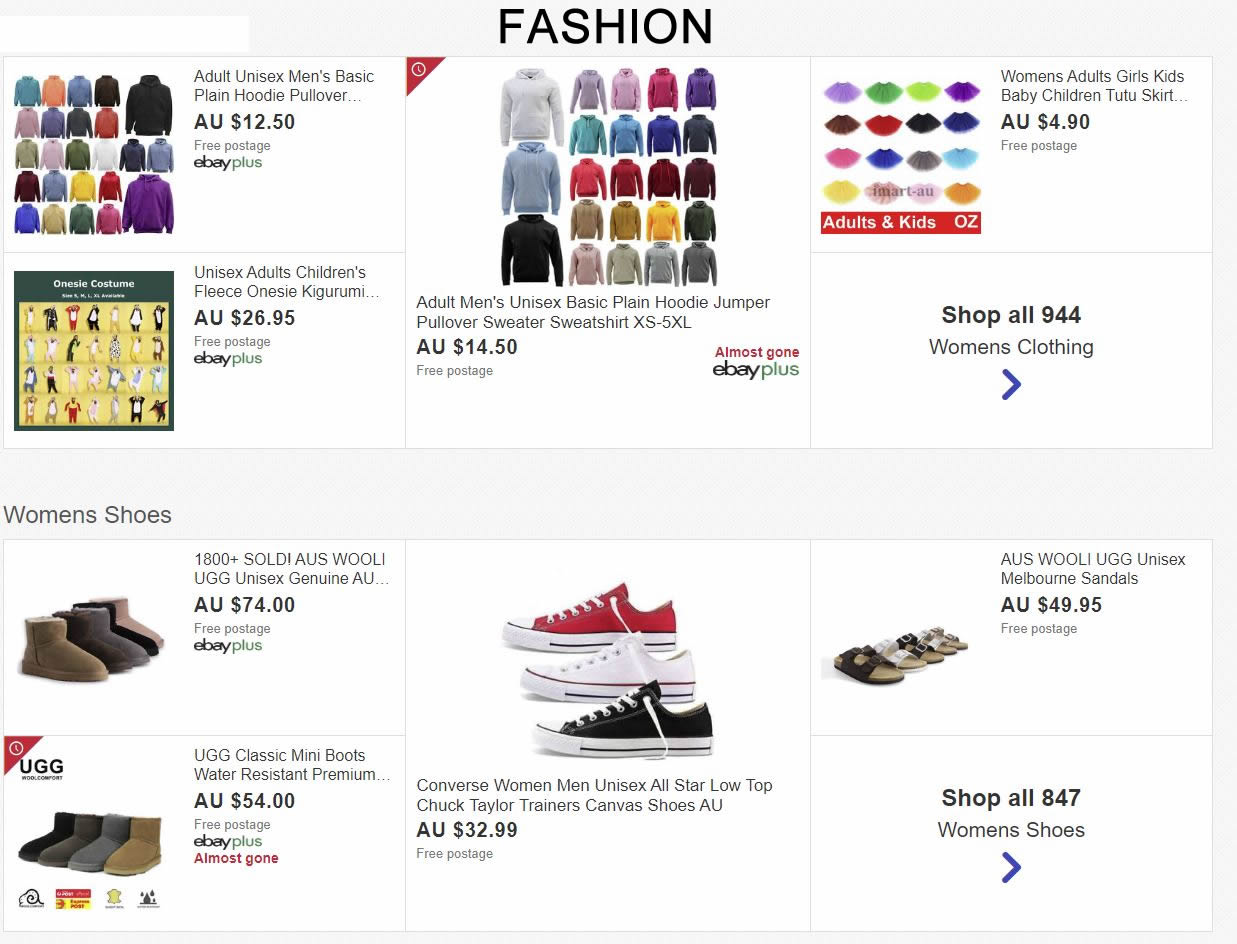Open the Melbourne Sandals product image
Image resolution: width=1237 pixels, height=944 pixels.
coord(895,655)
